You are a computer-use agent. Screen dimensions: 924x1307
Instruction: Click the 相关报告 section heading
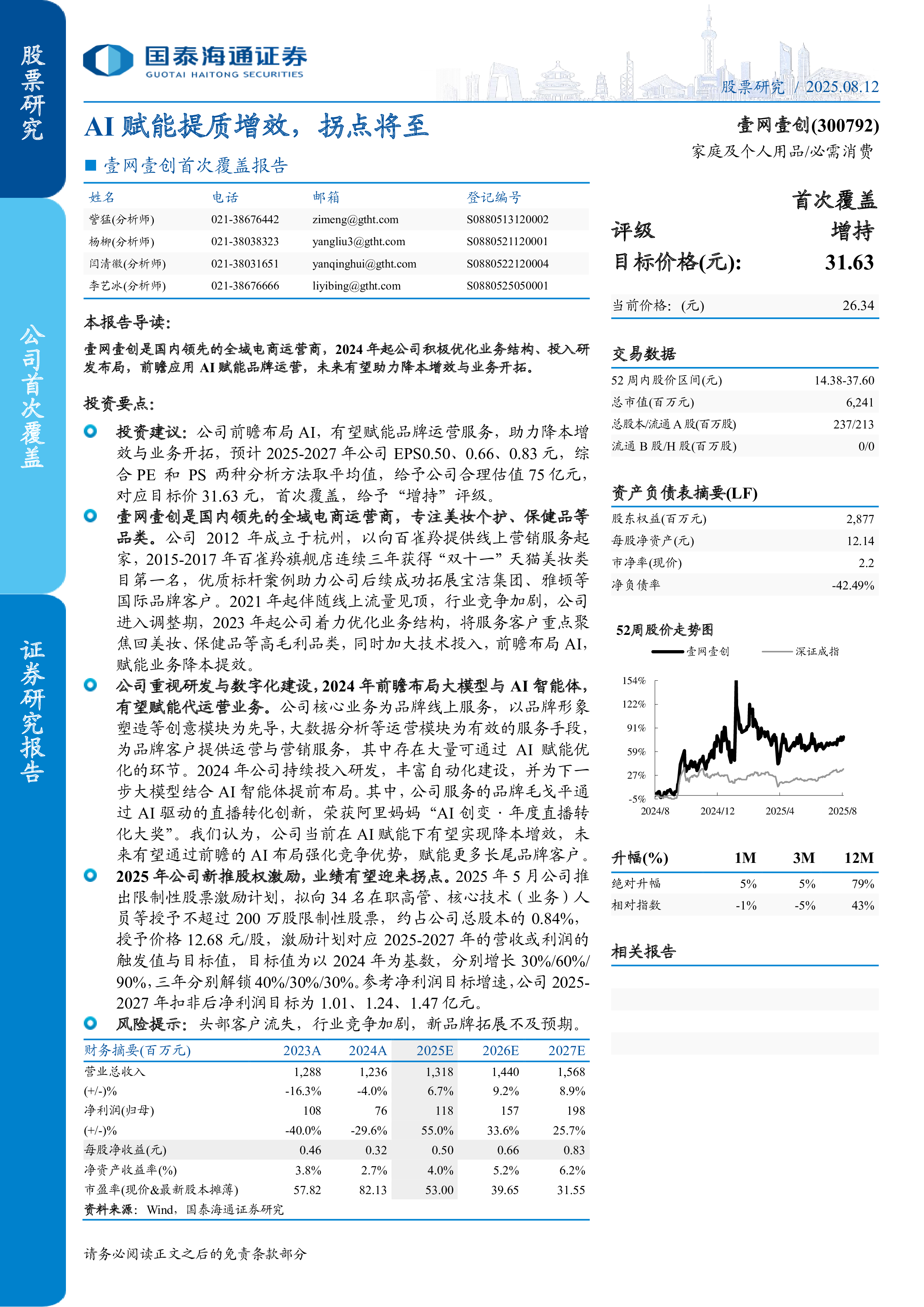[644, 951]
